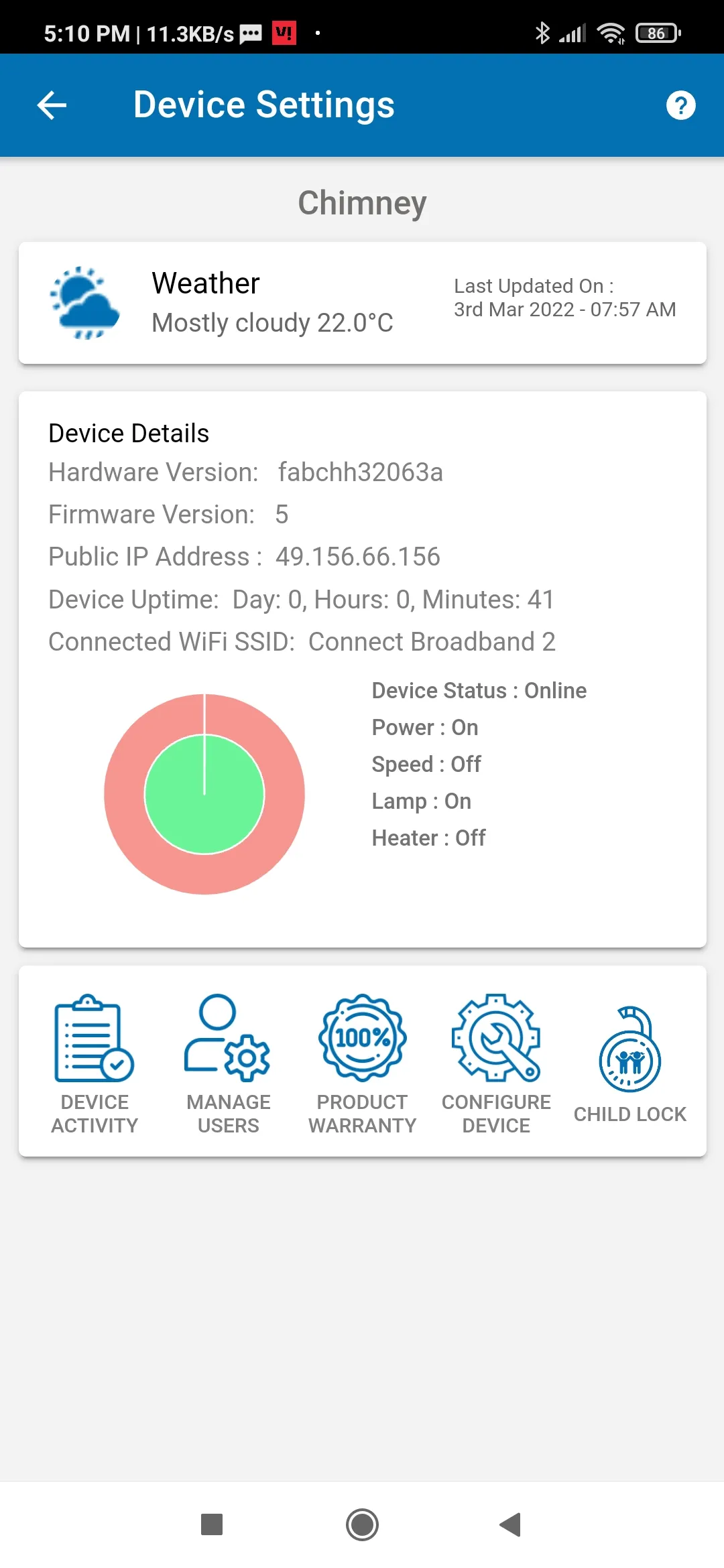Tap Android recent apps square button
Image resolution: width=724 pixels, height=1568 pixels.
[x=212, y=1524]
